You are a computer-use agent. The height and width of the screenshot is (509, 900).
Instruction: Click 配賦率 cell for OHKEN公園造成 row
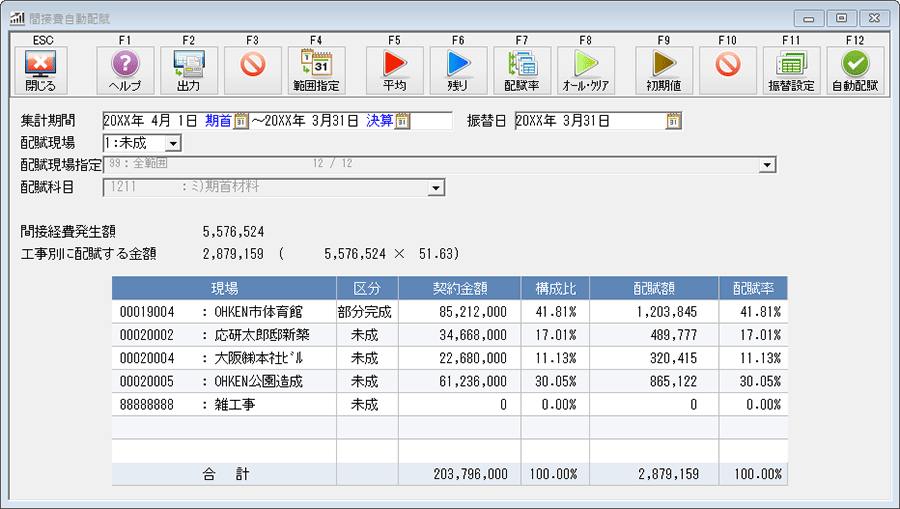[x=753, y=381]
